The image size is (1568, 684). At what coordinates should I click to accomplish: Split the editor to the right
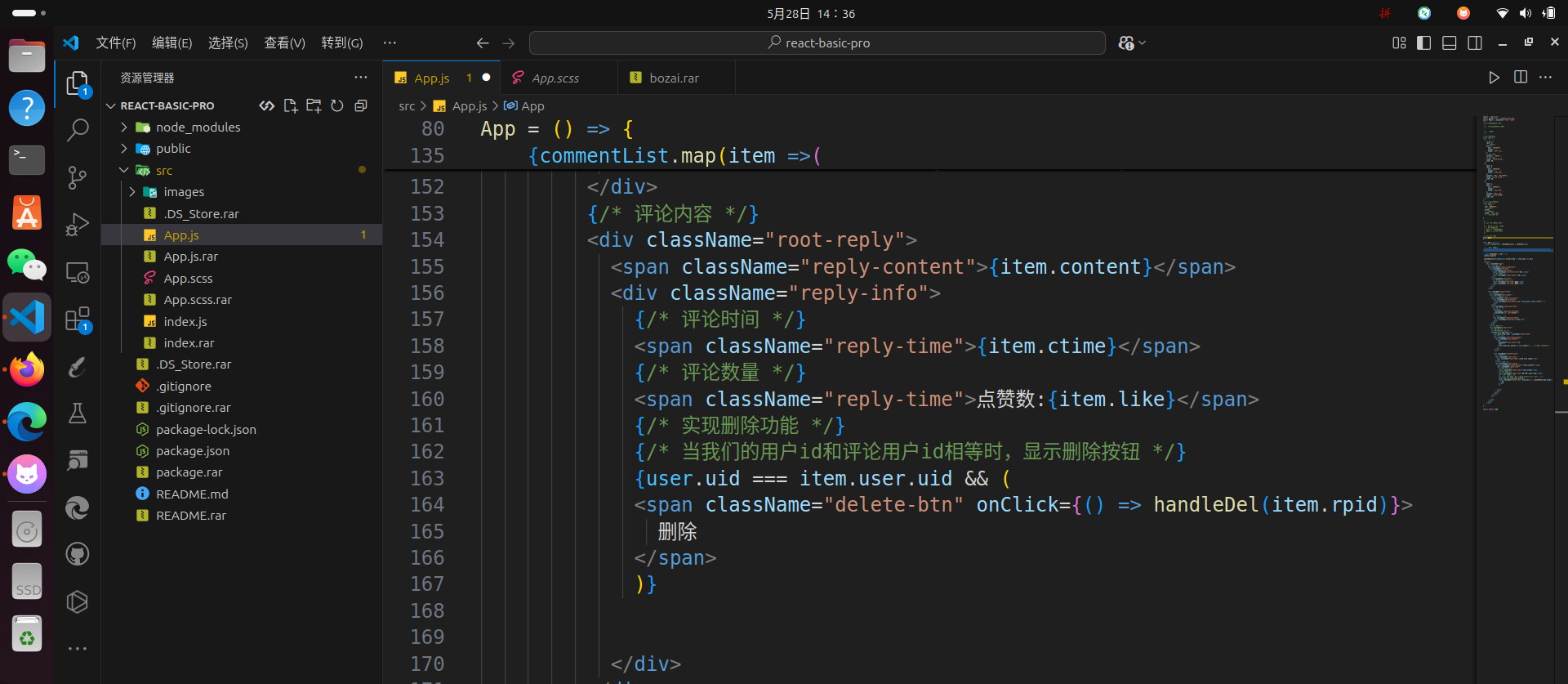(x=1521, y=78)
